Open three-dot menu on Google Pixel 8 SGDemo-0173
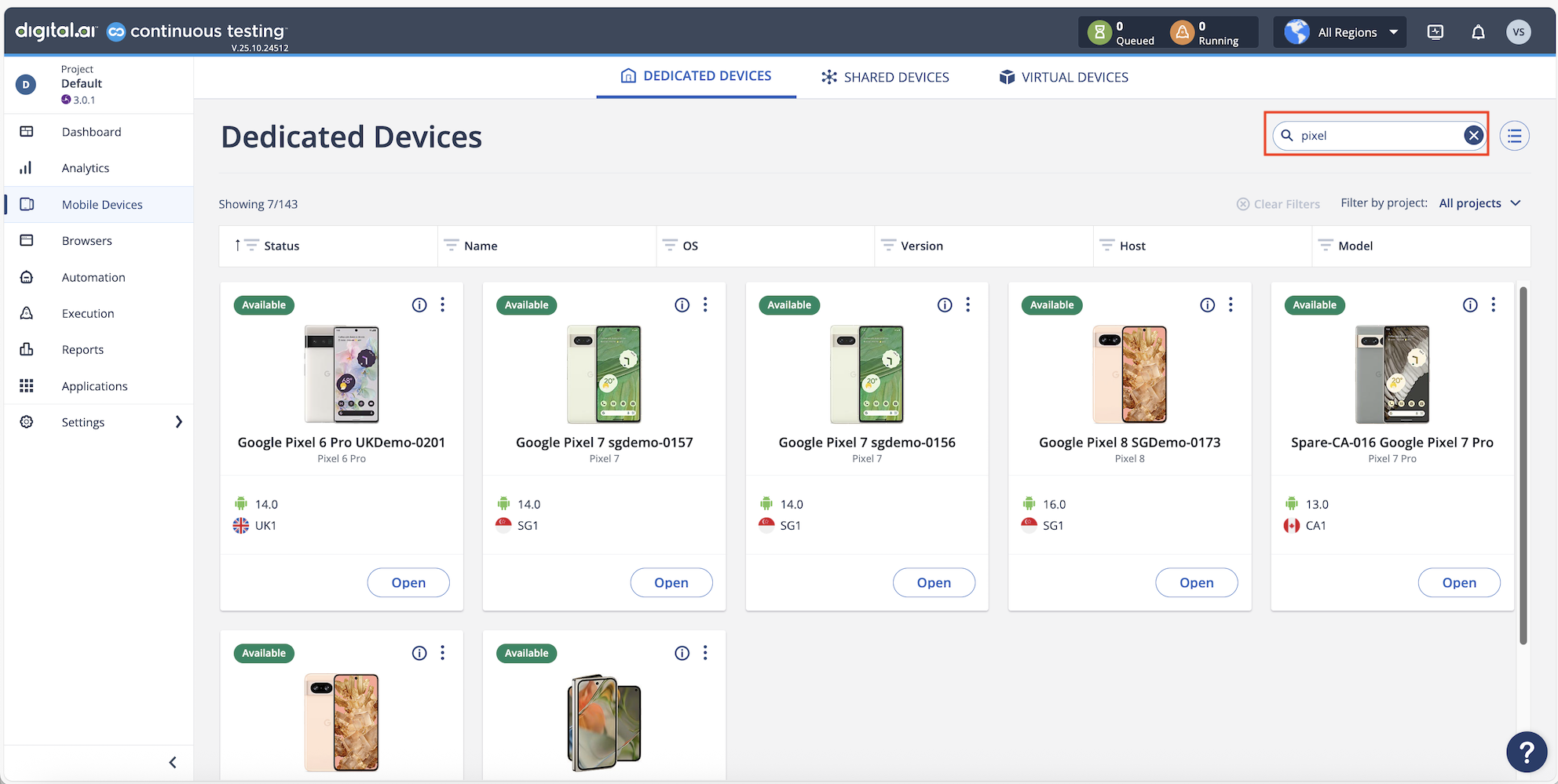 coord(1231,305)
